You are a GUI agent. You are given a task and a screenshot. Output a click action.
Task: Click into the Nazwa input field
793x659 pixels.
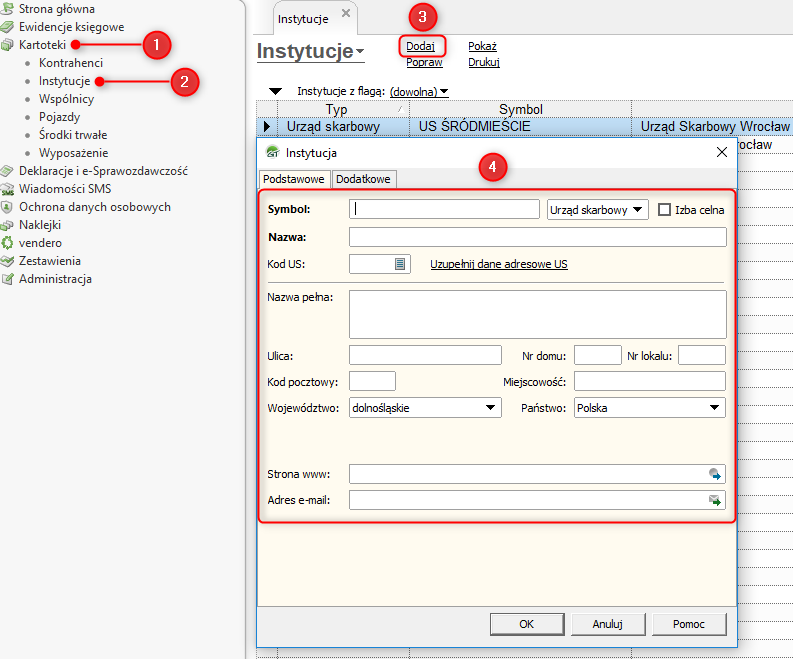point(537,237)
